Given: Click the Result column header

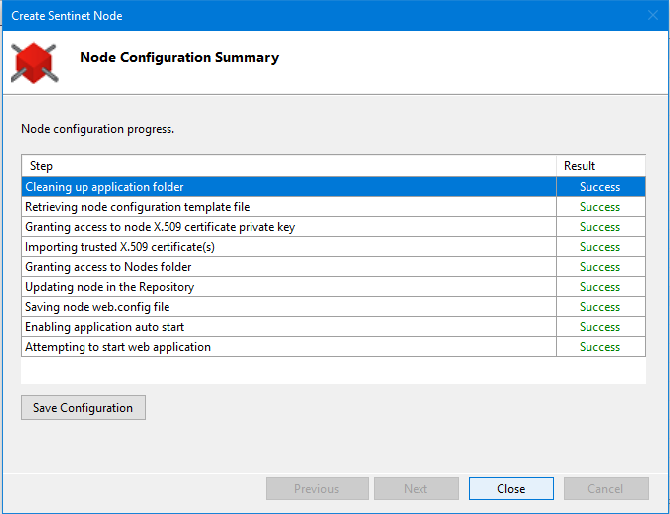Looking at the screenshot, I should pos(601,166).
